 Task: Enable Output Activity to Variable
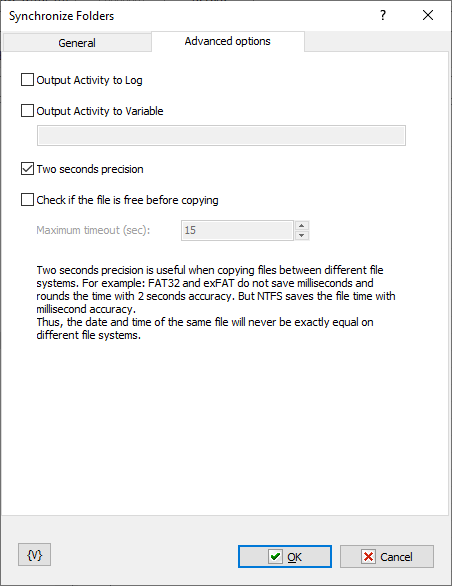(27, 111)
